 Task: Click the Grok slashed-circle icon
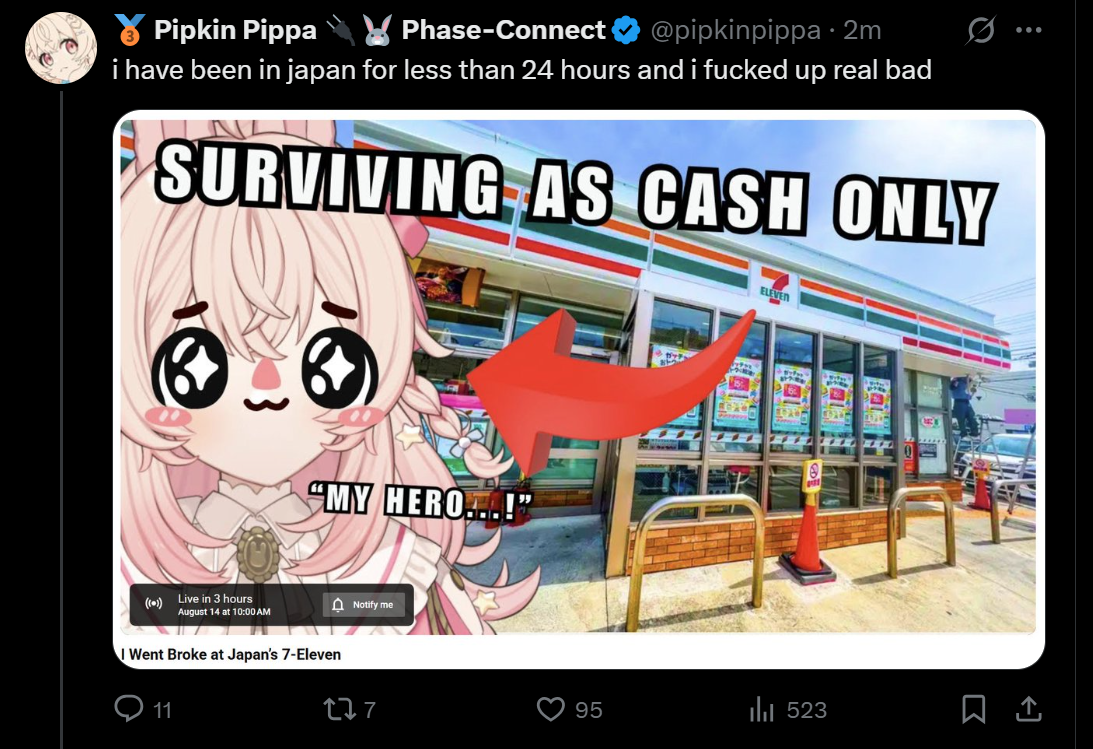pos(981,31)
